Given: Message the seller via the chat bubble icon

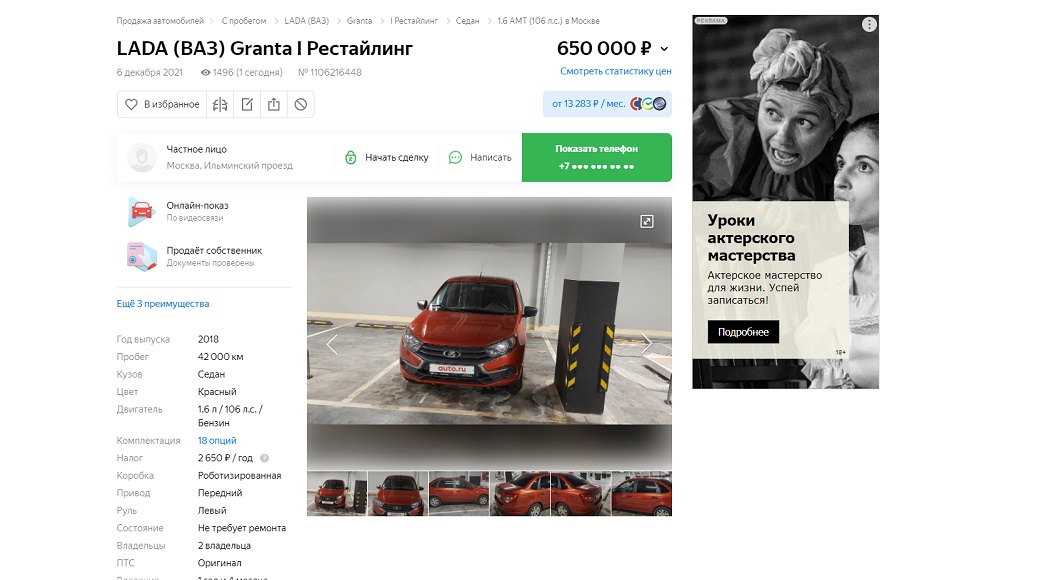Looking at the screenshot, I should [x=455, y=158].
